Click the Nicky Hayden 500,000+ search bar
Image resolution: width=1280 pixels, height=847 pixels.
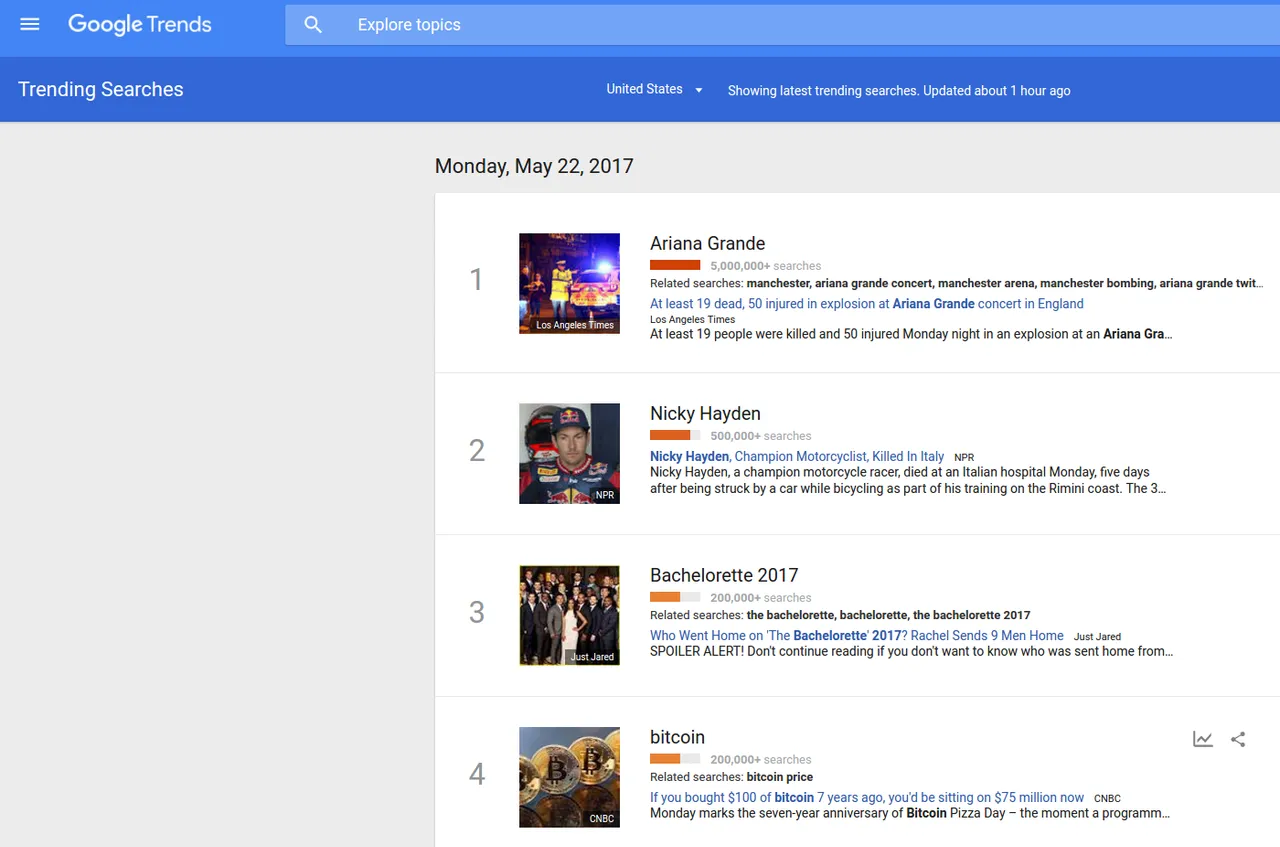pyautogui.click(x=675, y=435)
